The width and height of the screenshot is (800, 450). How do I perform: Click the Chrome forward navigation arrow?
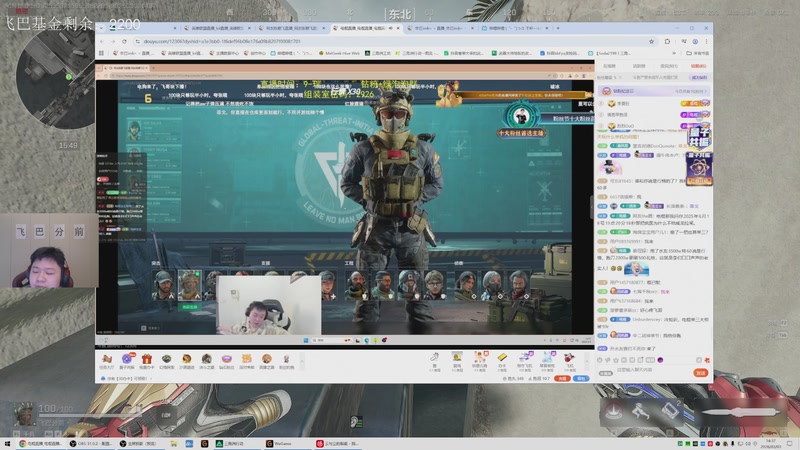click(113, 41)
